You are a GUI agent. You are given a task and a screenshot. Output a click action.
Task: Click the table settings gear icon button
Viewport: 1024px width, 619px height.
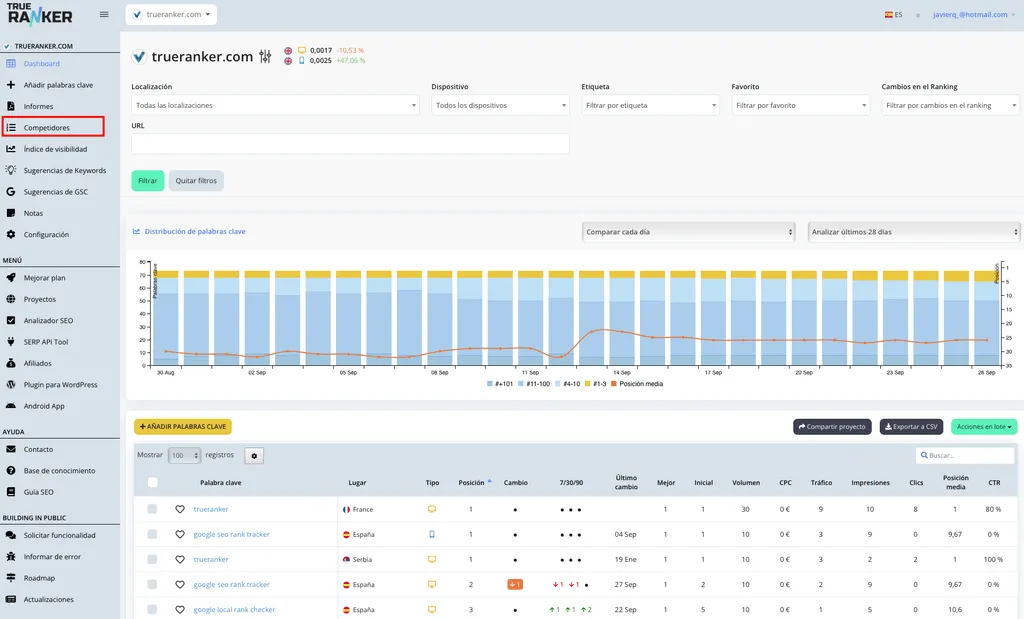[x=254, y=456]
